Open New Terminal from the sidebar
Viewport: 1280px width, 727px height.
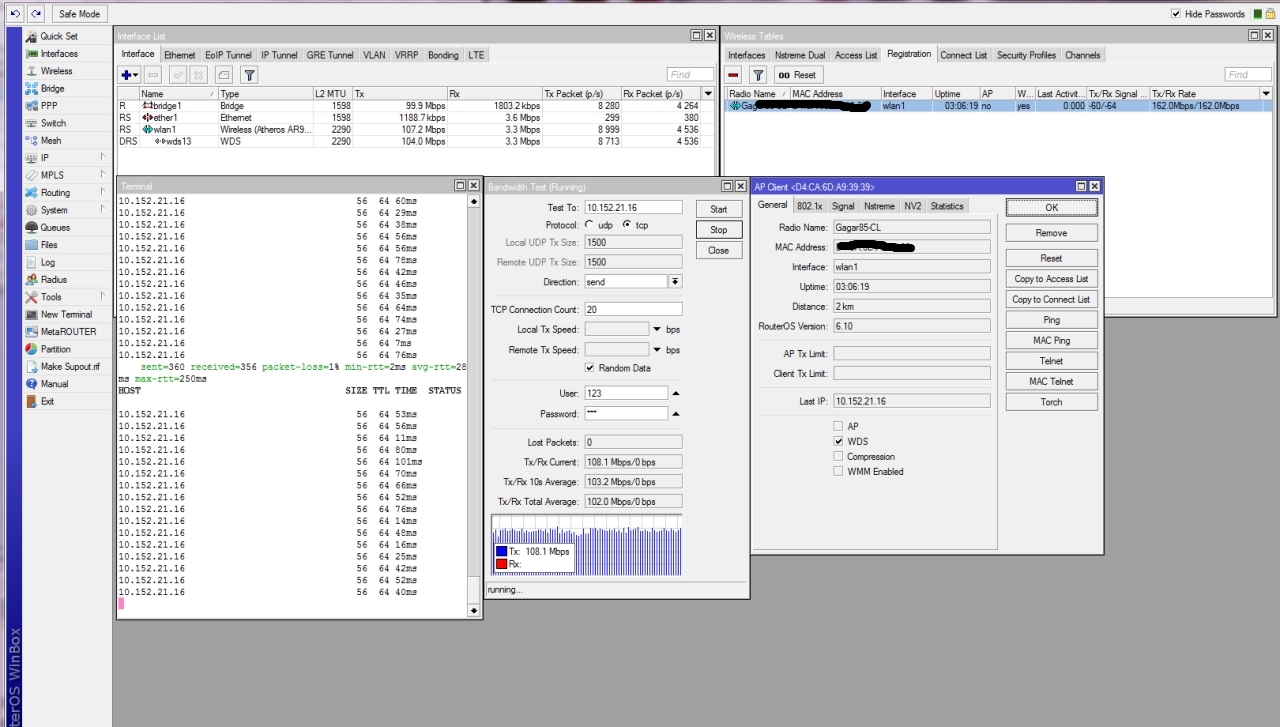coord(66,314)
